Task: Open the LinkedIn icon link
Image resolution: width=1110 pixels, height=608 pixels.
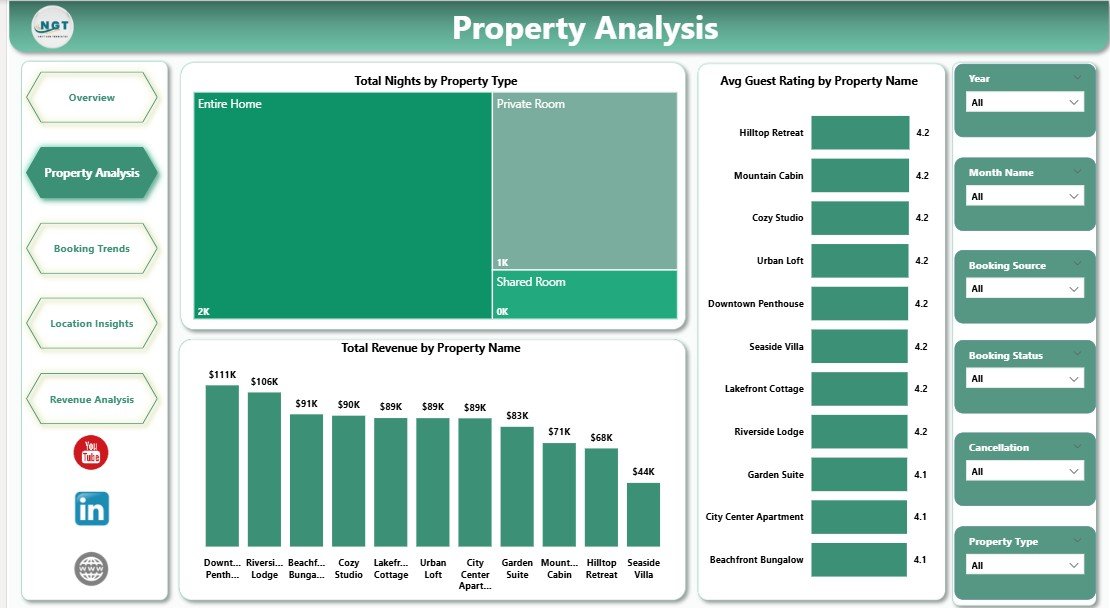Action: click(91, 509)
